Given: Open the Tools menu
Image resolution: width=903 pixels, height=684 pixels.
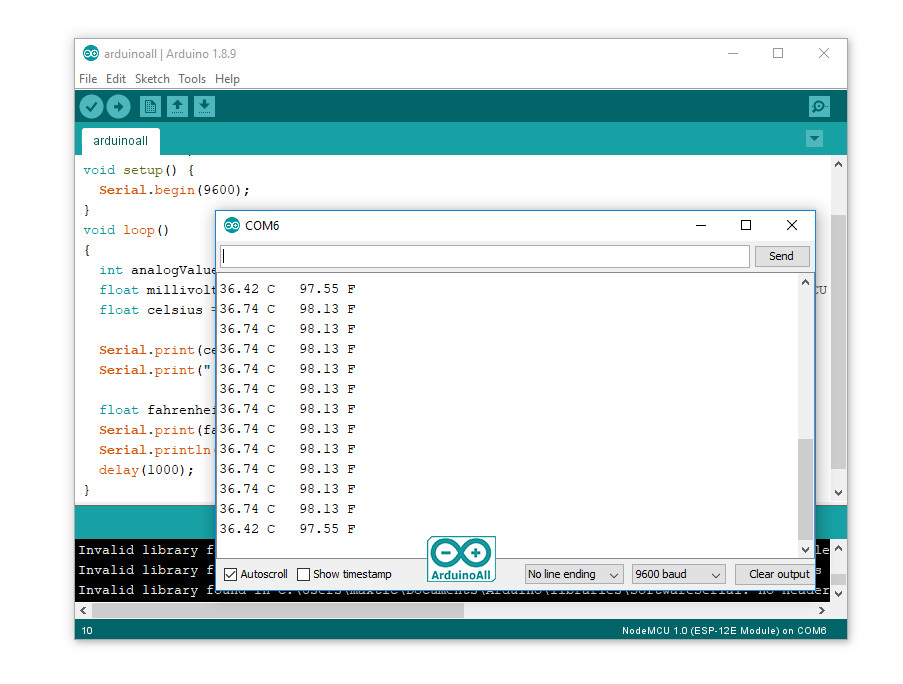Looking at the screenshot, I should (192, 79).
